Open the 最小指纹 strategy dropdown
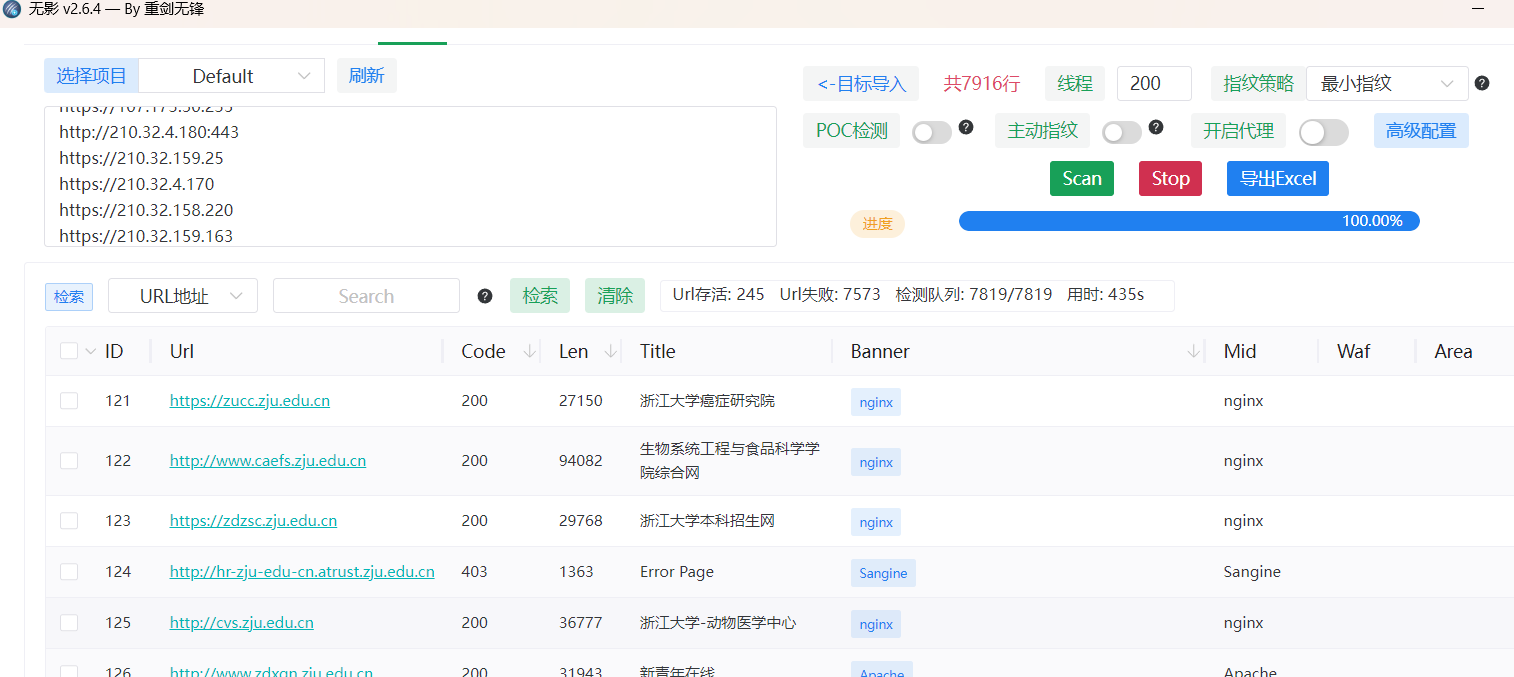Image resolution: width=1514 pixels, height=677 pixels. click(x=1387, y=84)
